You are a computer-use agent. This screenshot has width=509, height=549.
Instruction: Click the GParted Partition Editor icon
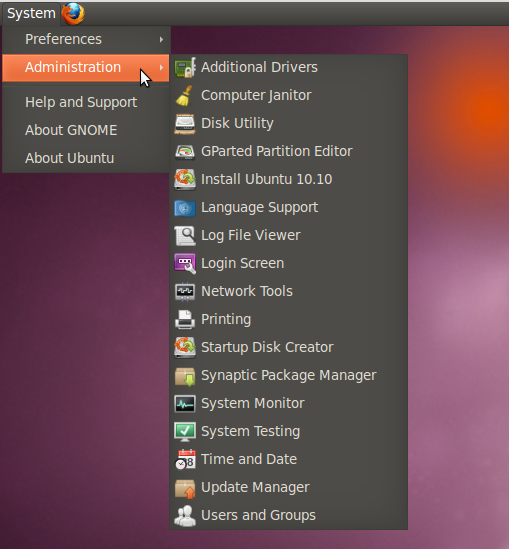[x=185, y=152]
